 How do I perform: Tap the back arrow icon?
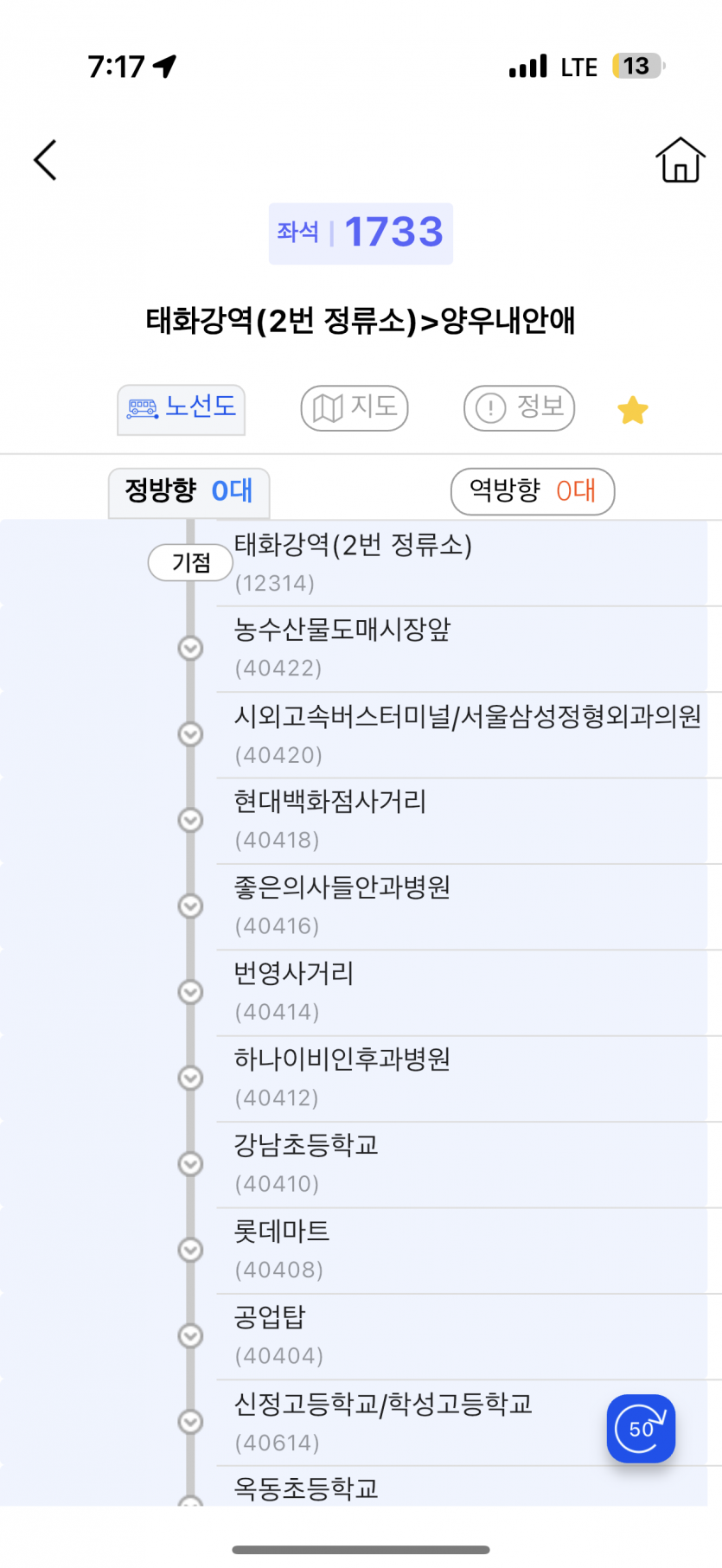point(45,160)
